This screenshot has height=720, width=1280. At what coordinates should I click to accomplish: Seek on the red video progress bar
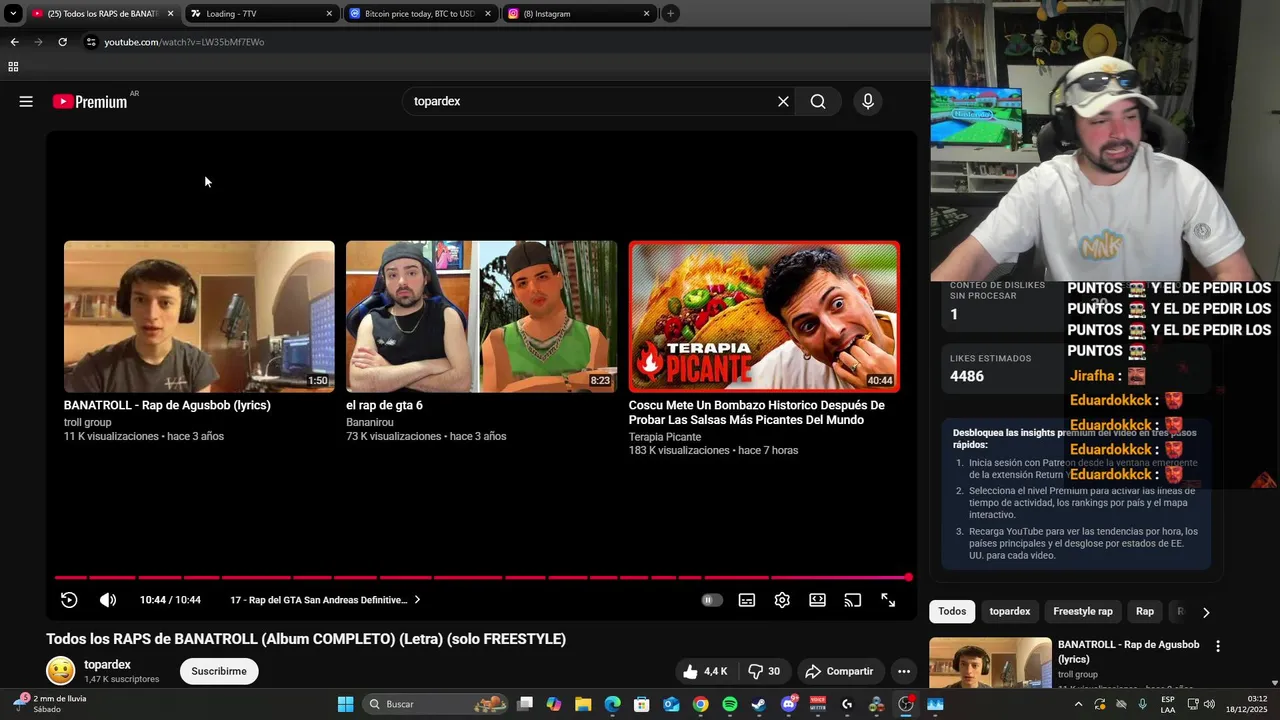(482, 577)
